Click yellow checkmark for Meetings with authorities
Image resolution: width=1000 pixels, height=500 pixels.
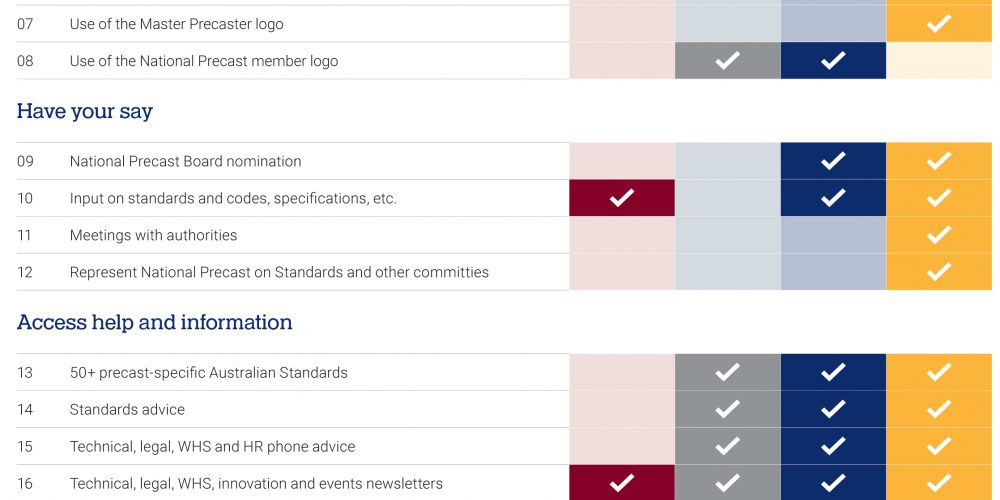point(939,235)
